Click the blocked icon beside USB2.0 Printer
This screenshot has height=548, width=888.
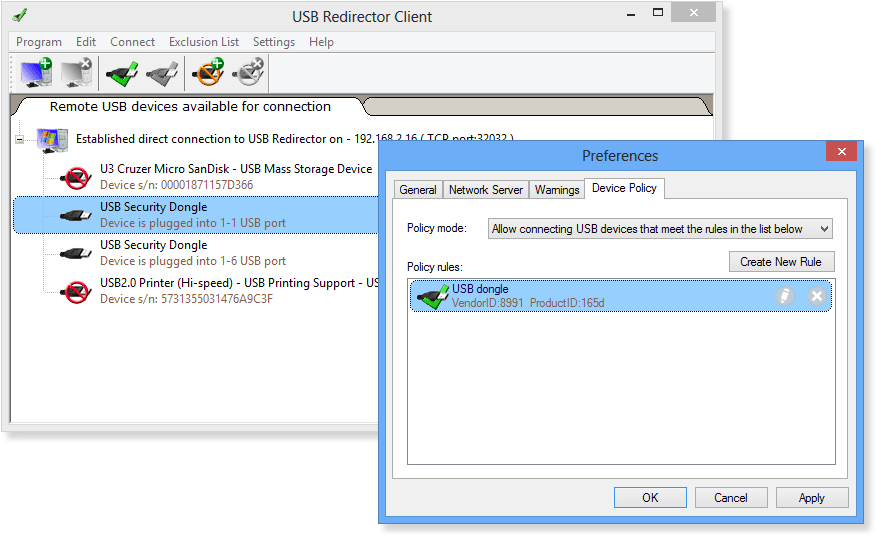77,292
